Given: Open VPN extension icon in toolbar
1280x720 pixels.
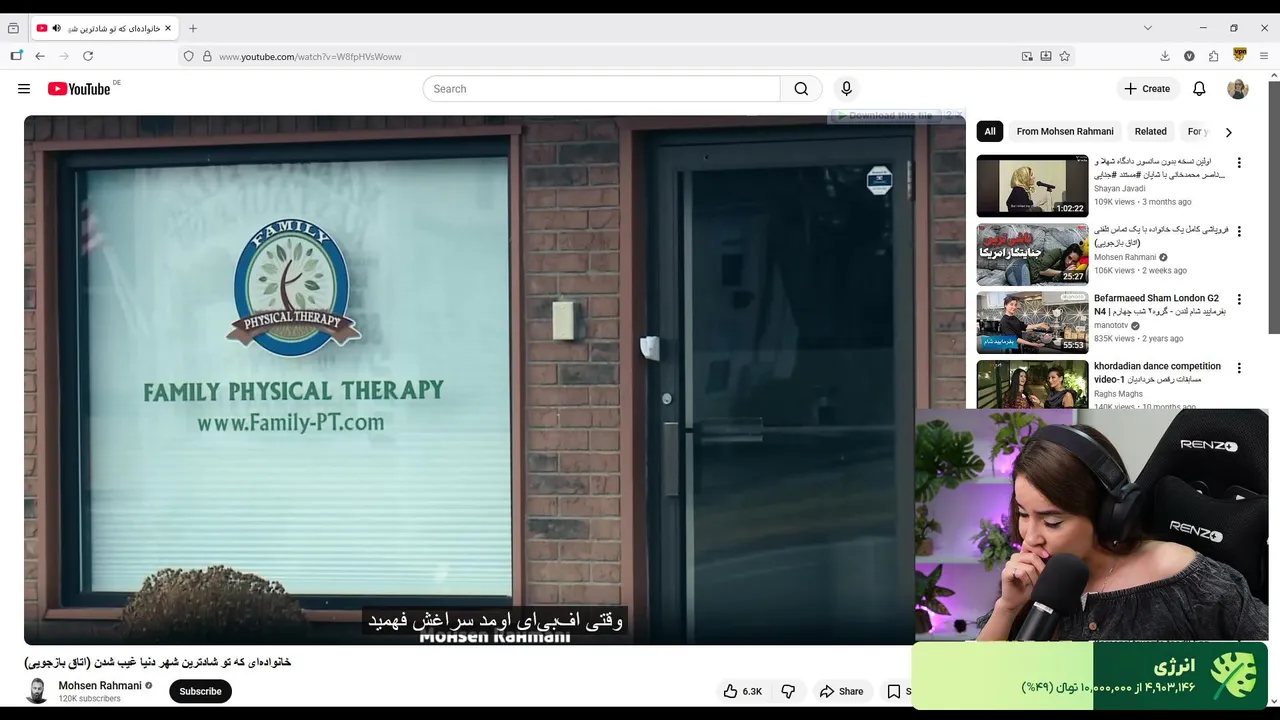Looking at the screenshot, I should click(1240, 55).
